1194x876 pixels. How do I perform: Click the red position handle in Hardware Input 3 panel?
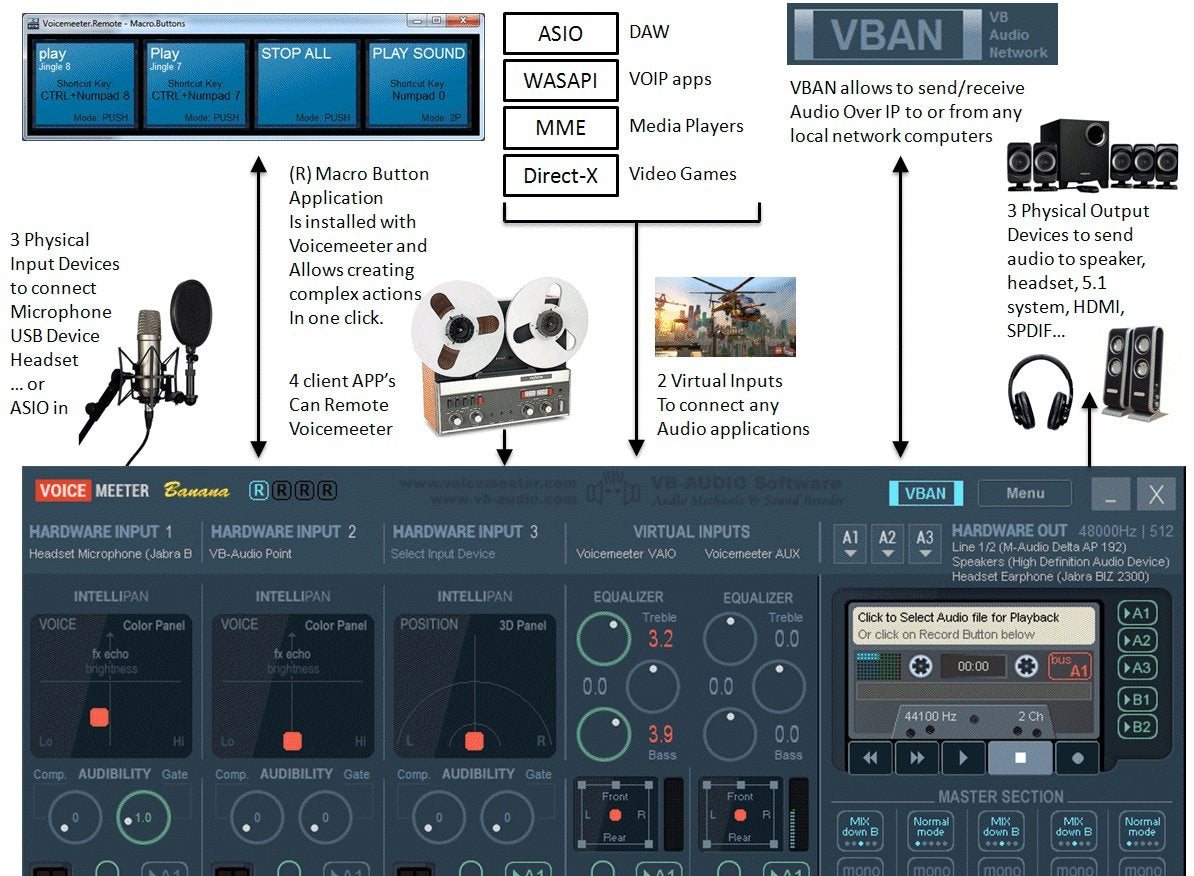474,740
